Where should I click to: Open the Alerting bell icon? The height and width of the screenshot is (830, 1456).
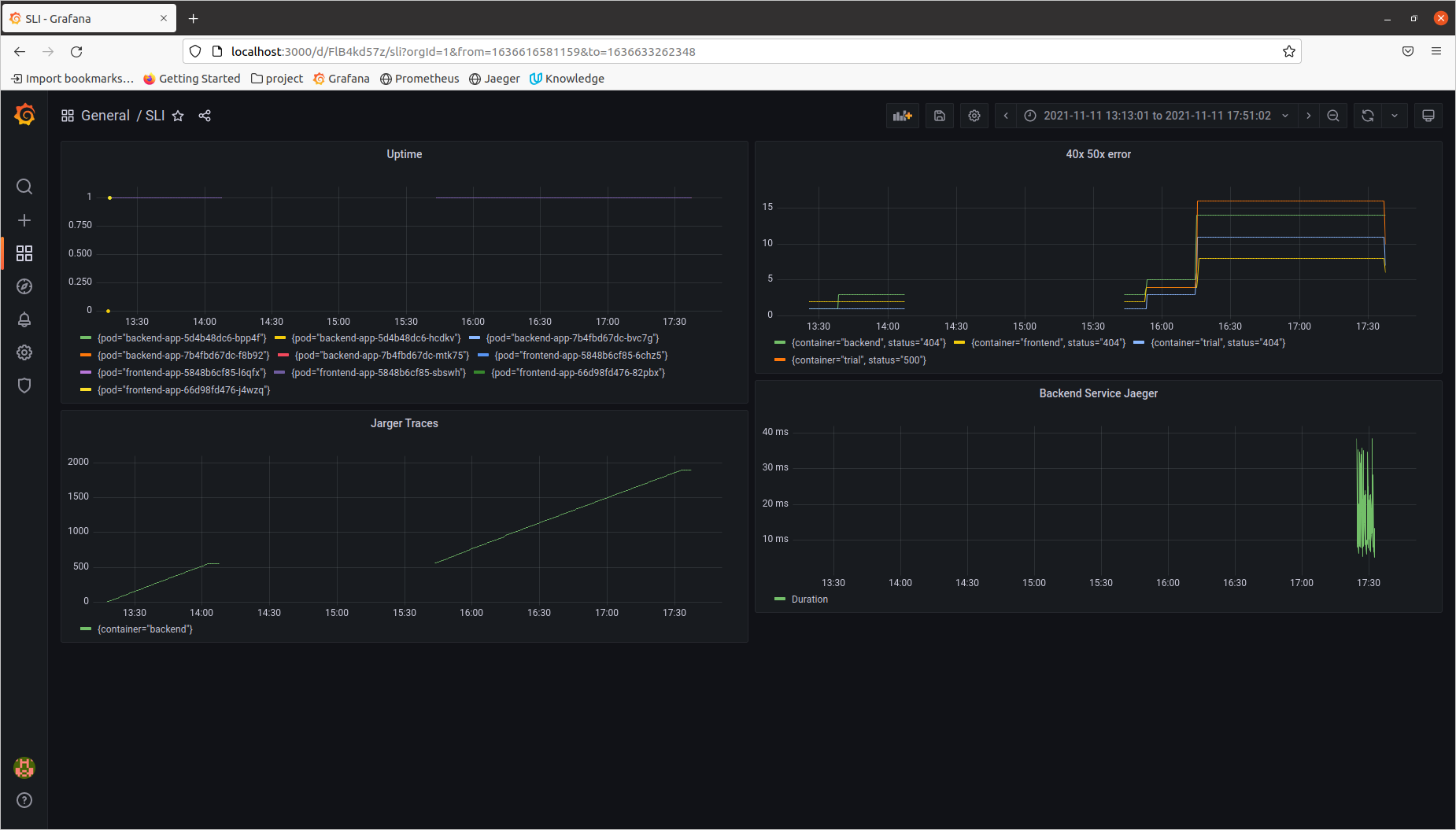tap(24, 319)
